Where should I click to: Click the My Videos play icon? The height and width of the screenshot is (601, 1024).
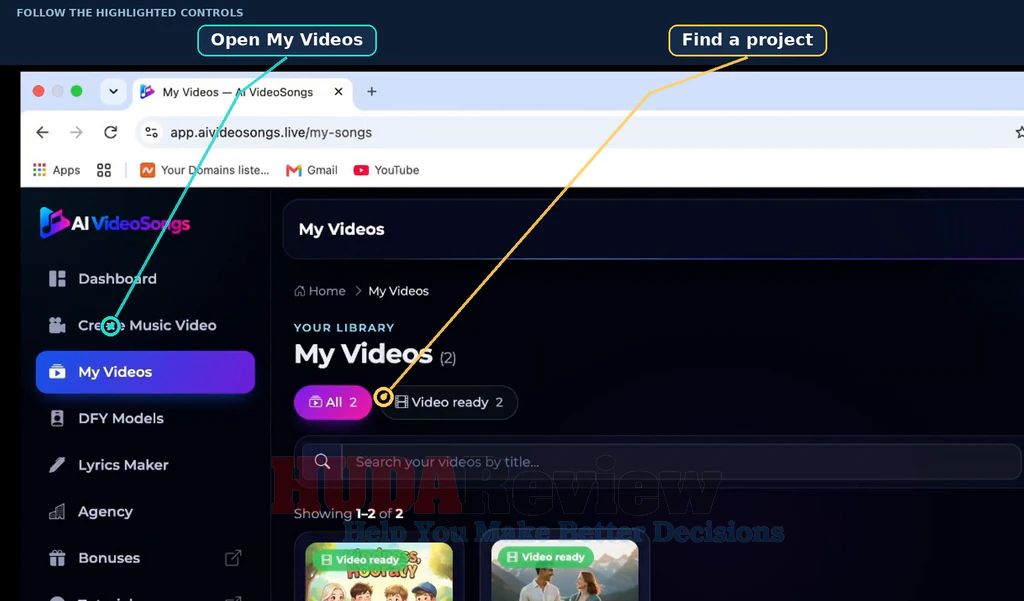[57, 372]
